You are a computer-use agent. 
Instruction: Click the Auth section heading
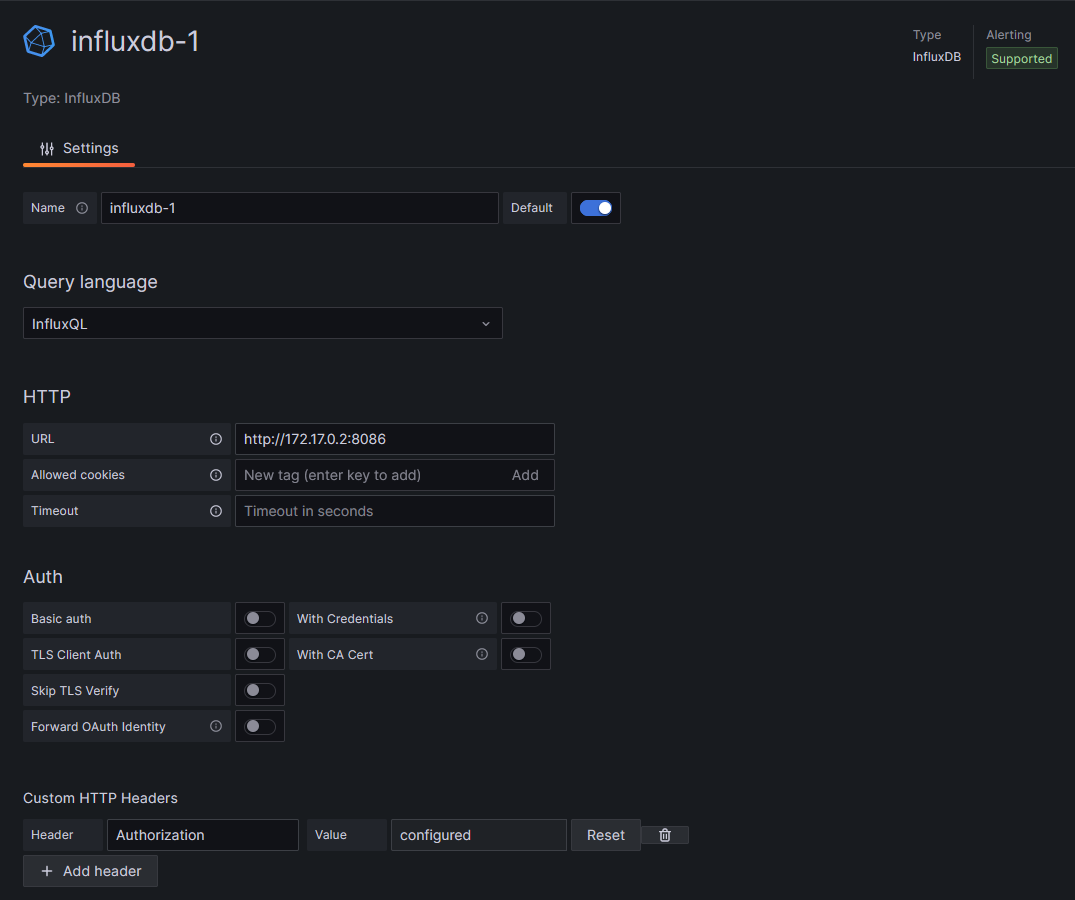click(43, 576)
